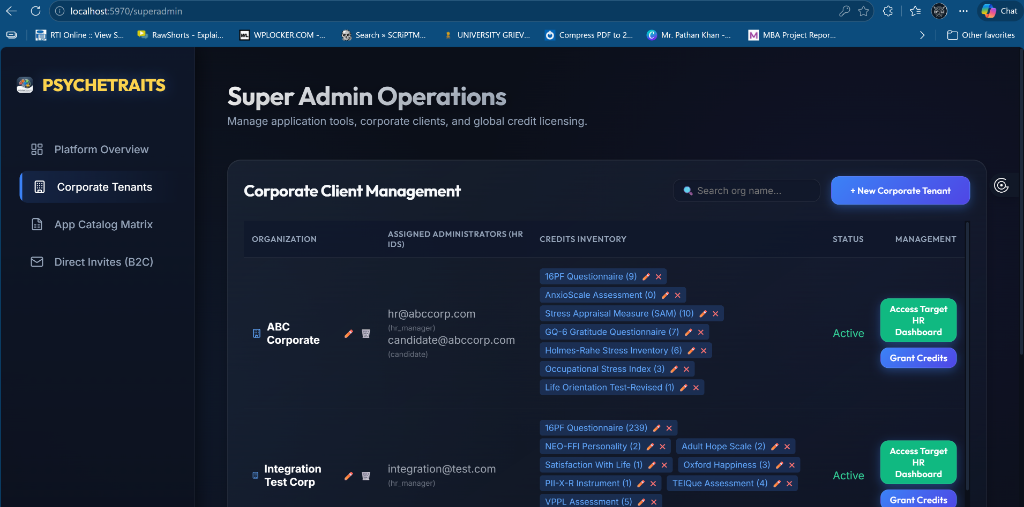Open MBA Project Report bookmark

(792, 35)
